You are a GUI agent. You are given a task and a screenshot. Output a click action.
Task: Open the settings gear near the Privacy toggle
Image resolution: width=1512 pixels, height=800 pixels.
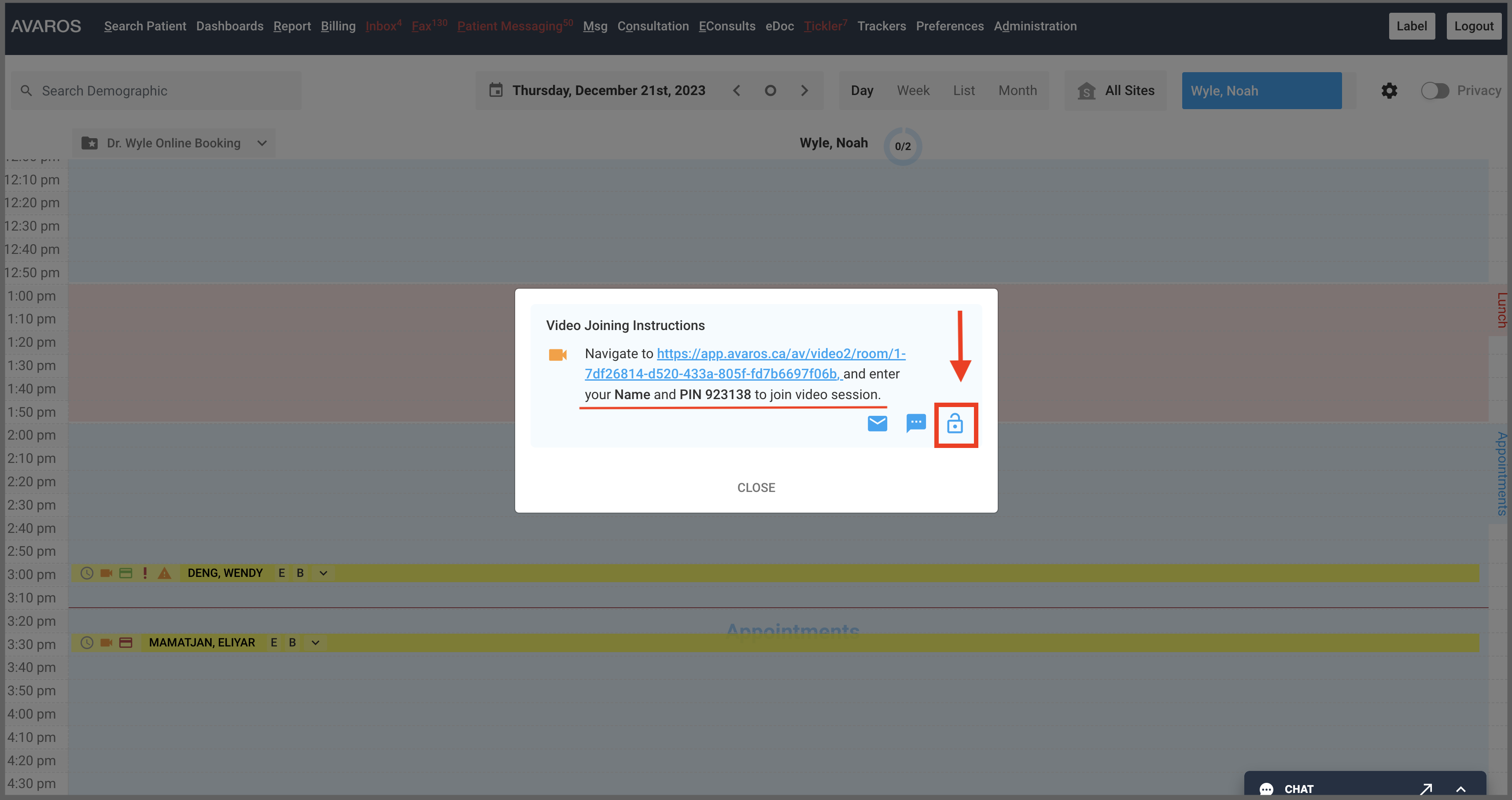pos(1390,90)
